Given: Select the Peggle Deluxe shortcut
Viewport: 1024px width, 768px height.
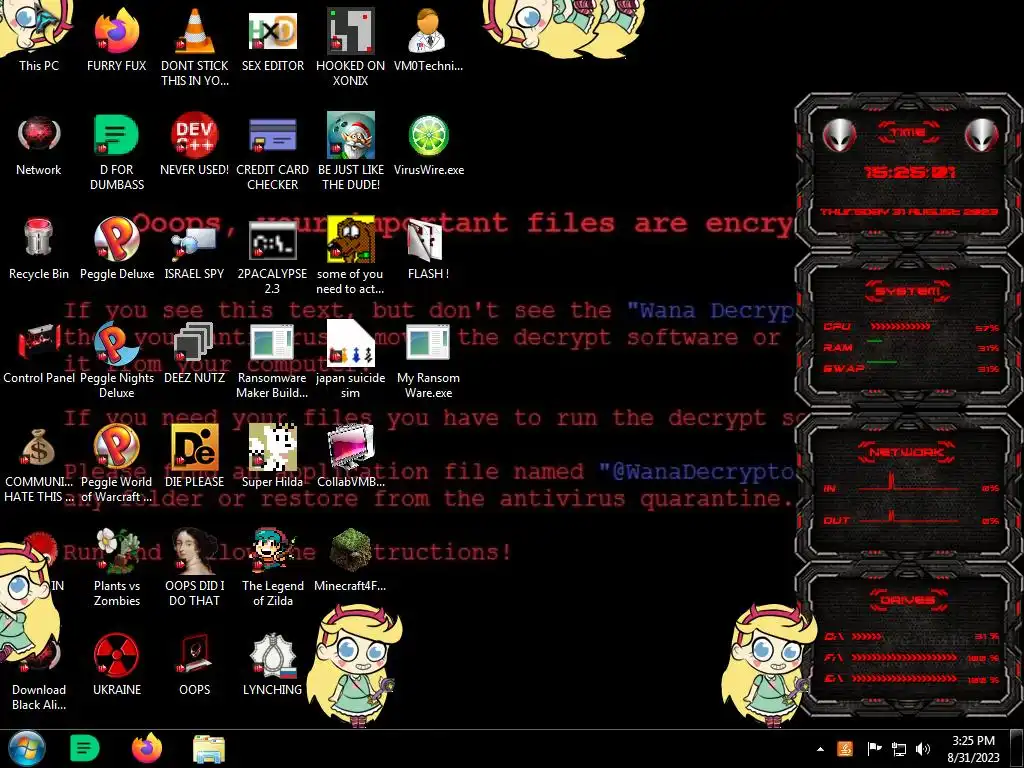Looking at the screenshot, I should tap(116, 248).
